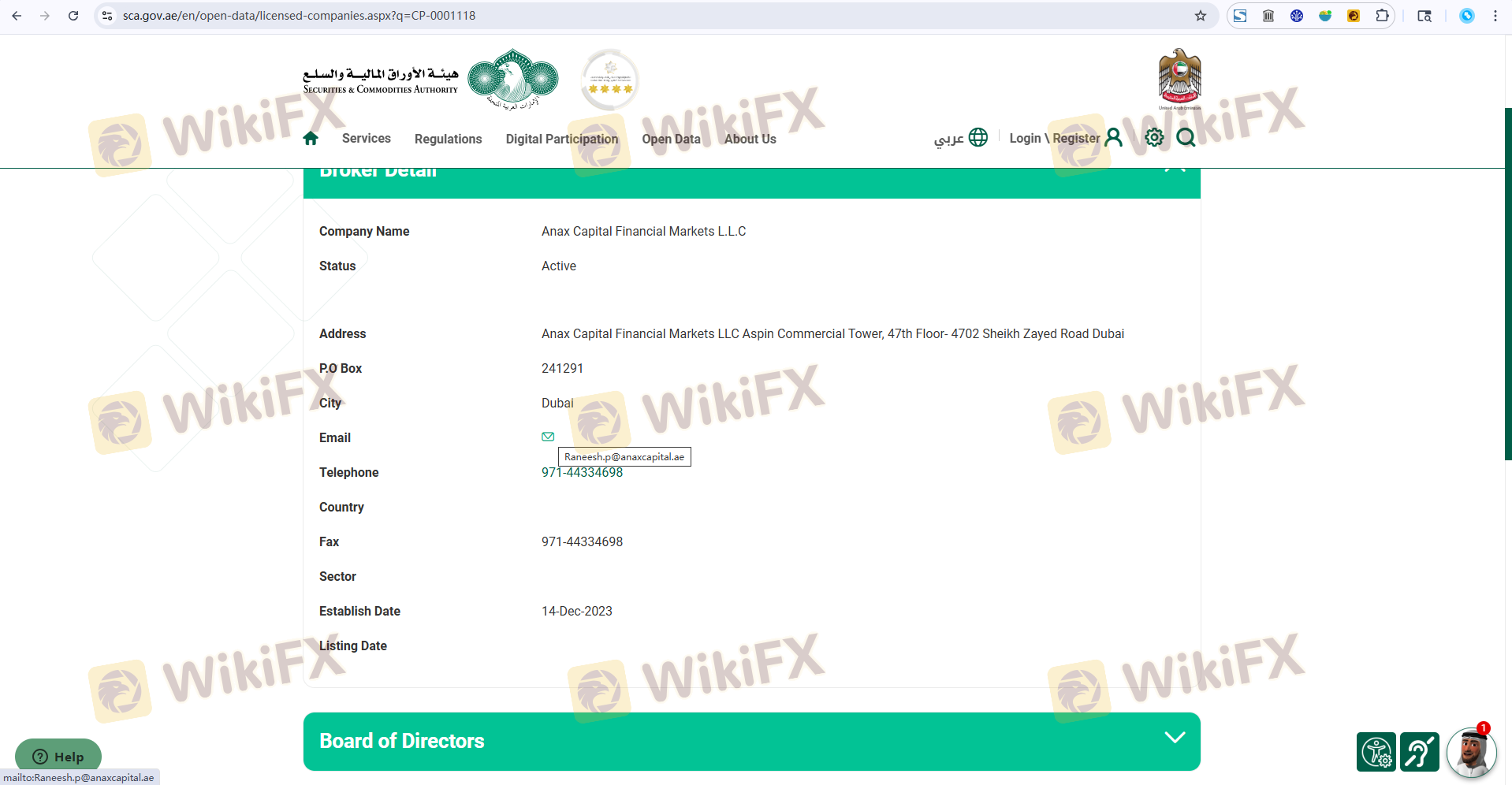This screenshot has width=1512, height=785.
Task: Click the user profile icon beside Register
Action: click(1113, 138)
